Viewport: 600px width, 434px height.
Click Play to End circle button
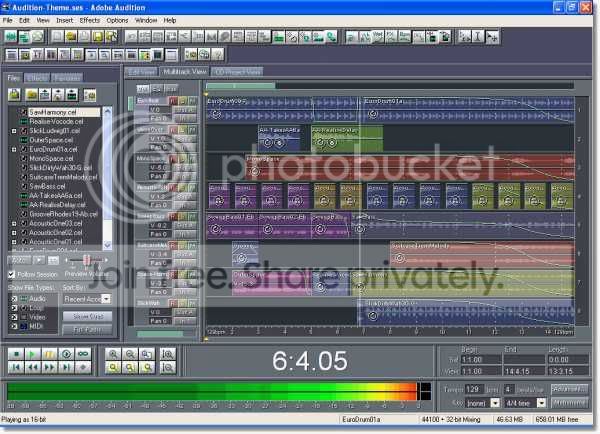pyautogui.click(x=66, y=354)
